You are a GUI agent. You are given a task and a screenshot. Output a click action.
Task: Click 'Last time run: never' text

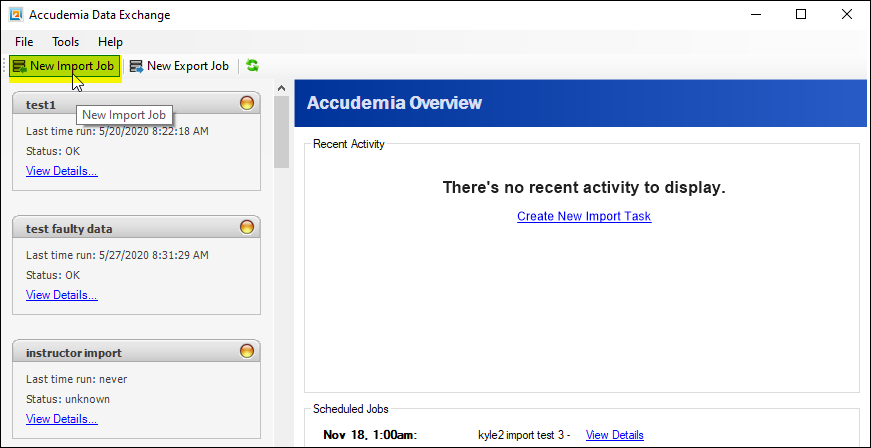(x=77, y=379)
